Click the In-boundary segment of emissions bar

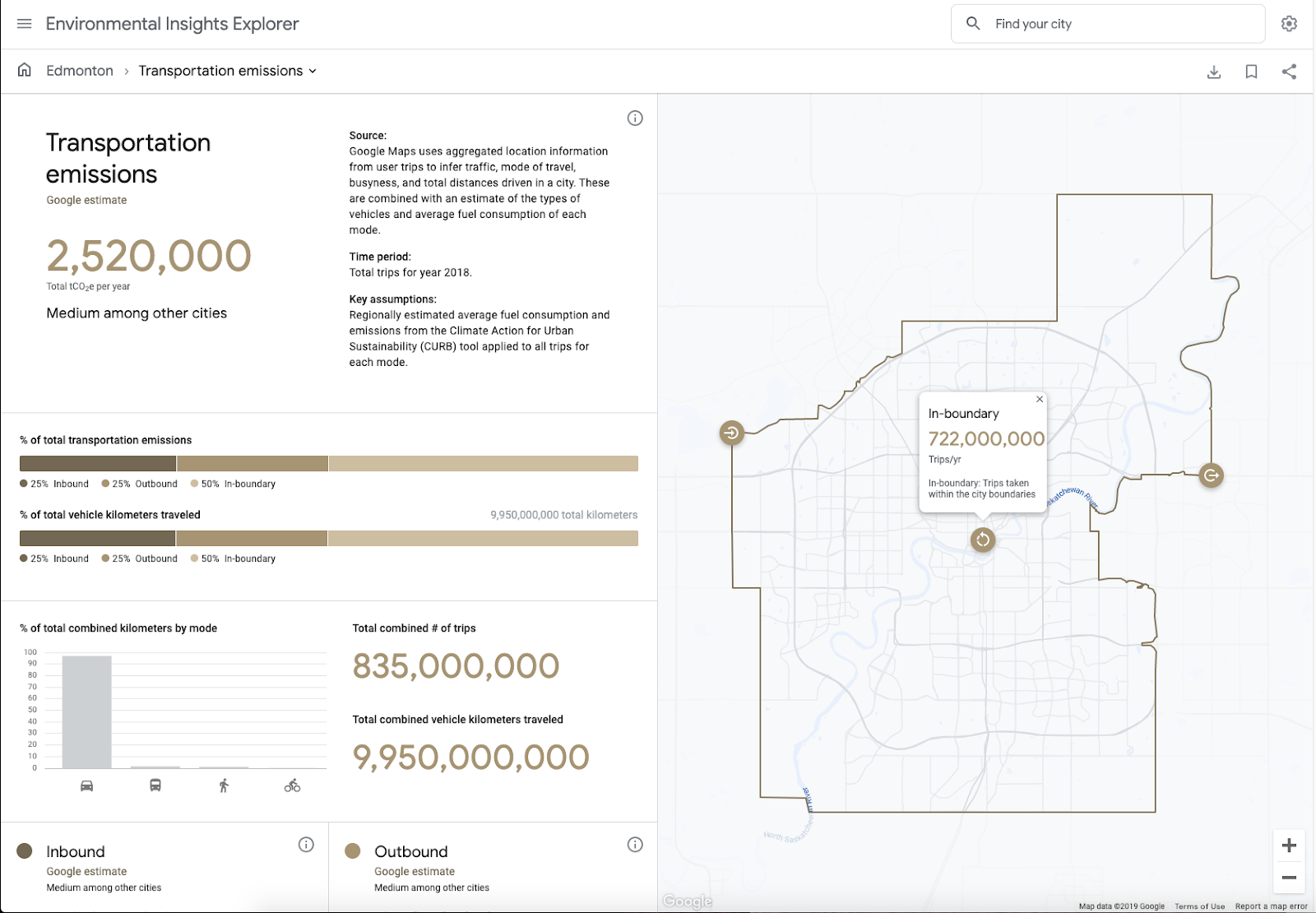pos(484,464)
